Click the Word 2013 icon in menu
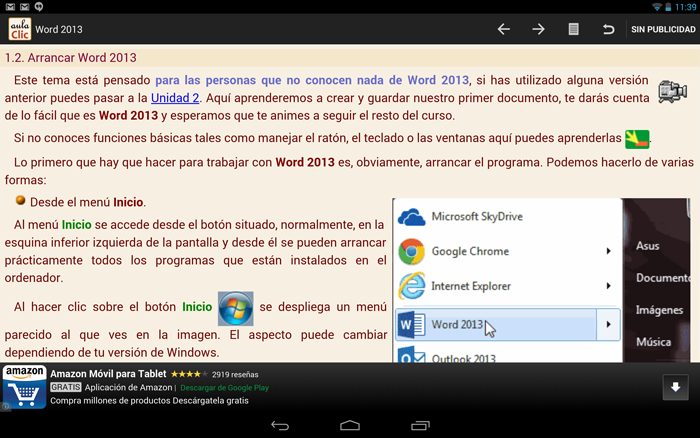 411,325
